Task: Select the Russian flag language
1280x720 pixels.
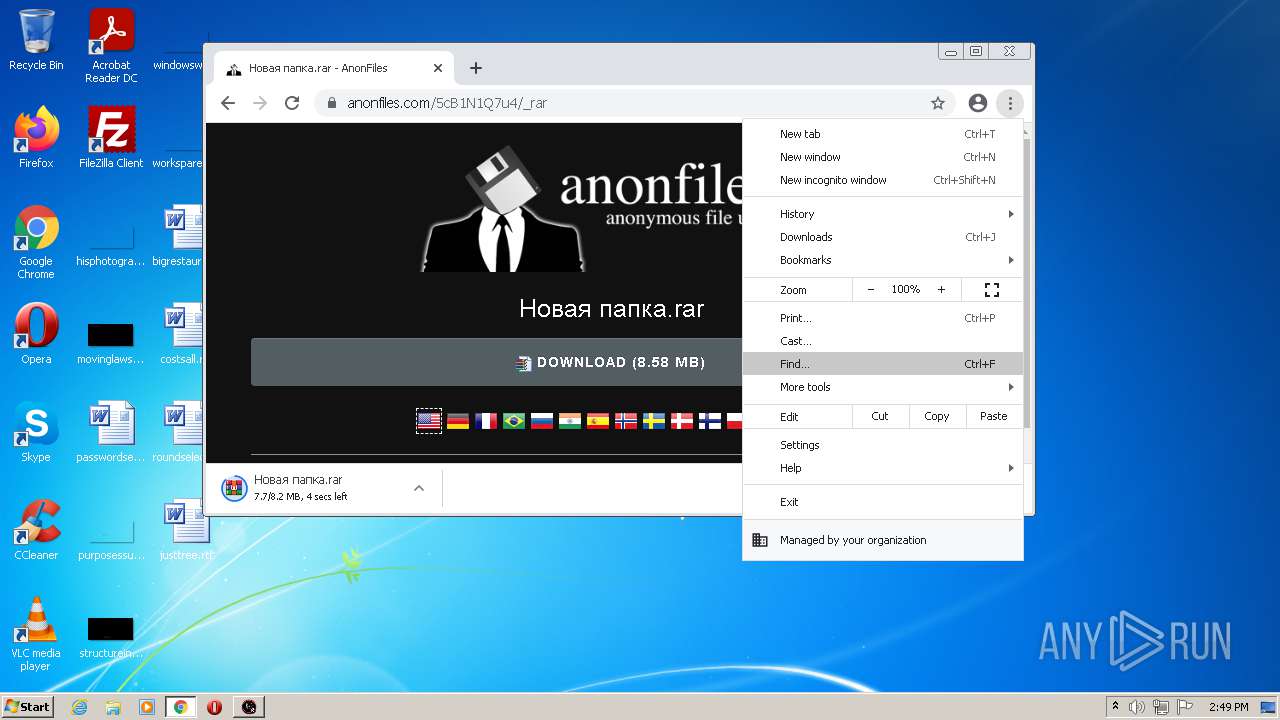Action: click(x=542, y=421)
